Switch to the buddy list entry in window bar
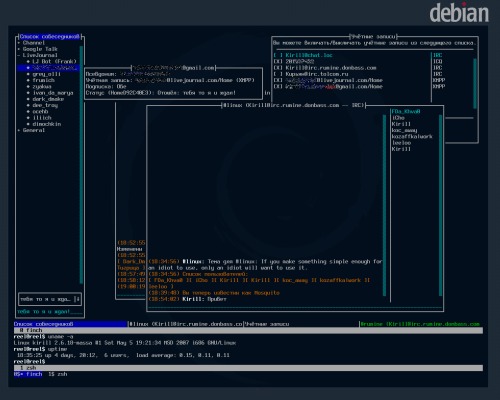This screenshot has height=400, width=500. (x=70, y=324)
